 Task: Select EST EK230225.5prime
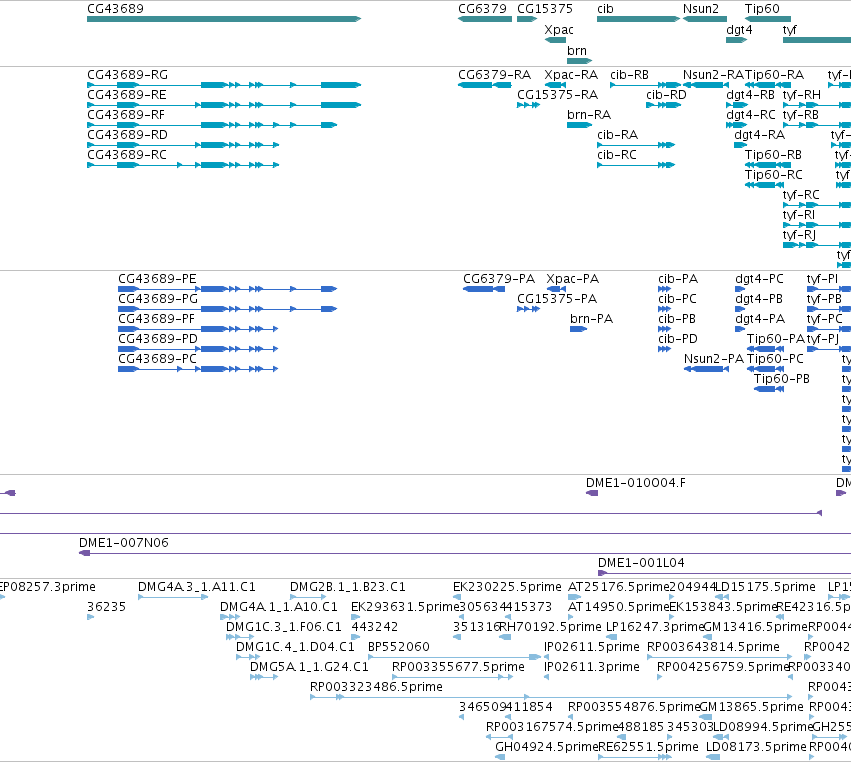coord(457,597)
